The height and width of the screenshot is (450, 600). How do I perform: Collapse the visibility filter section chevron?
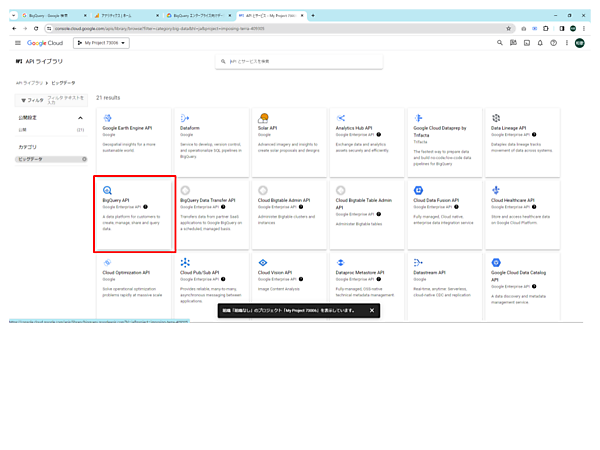click(80, 118)
